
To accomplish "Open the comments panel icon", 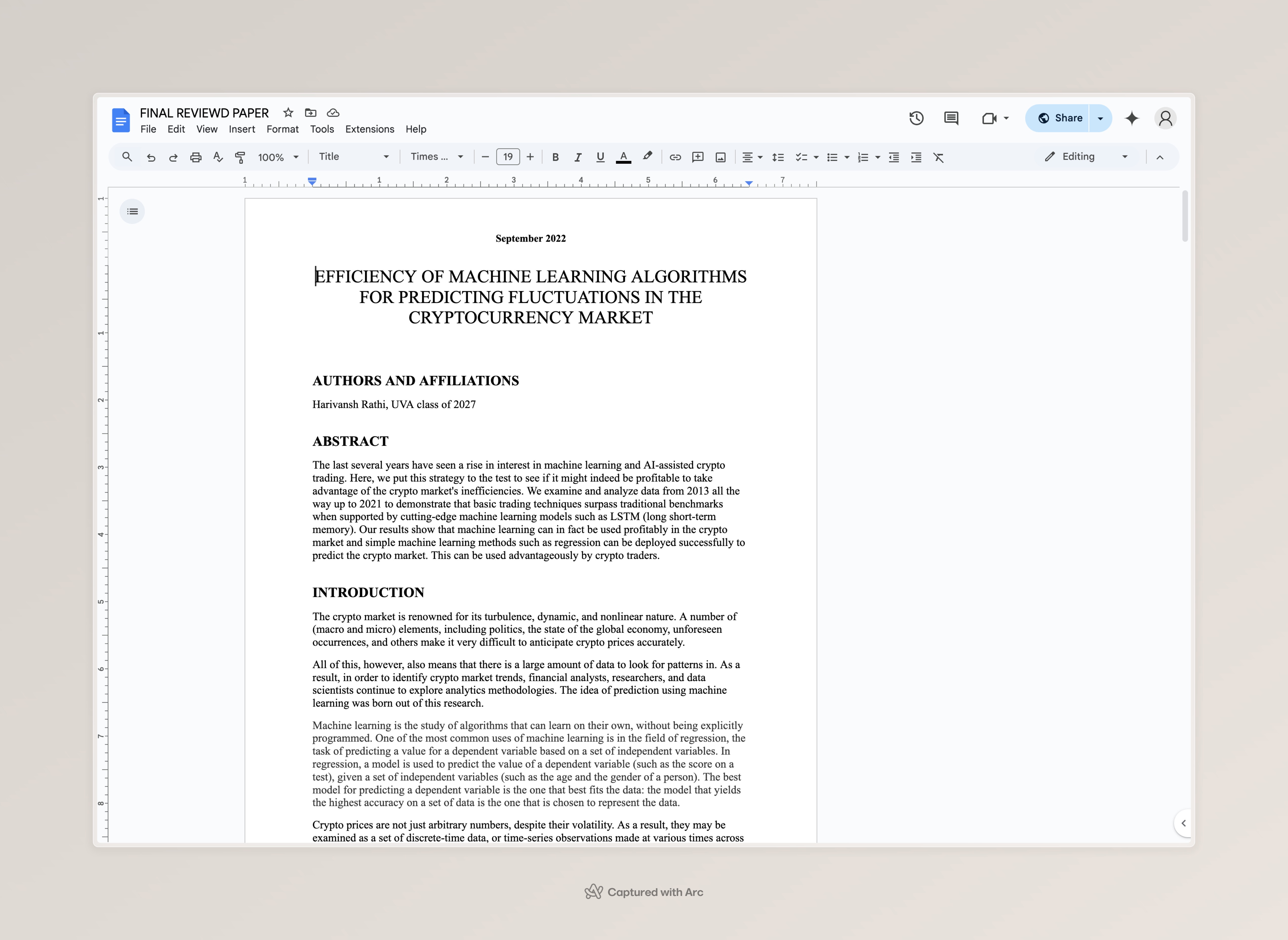I will [951, 118].
